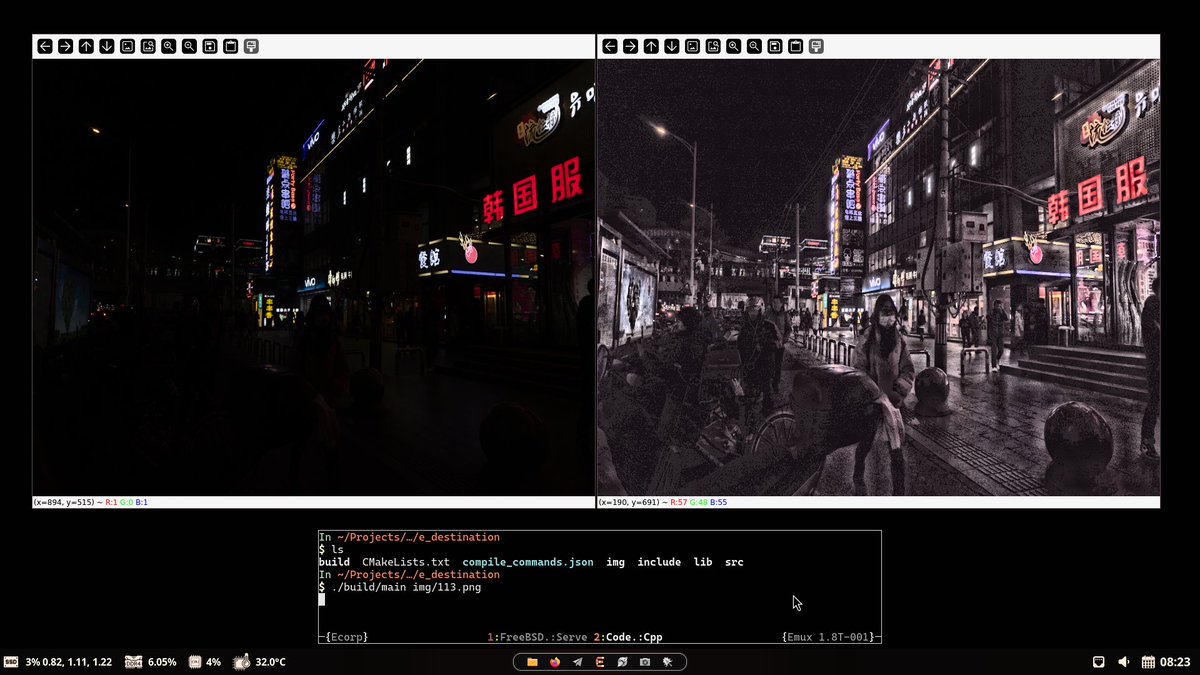The width and height of the screenshot is (1200, 675).
Task: Click the floppy-disk save icon in the right viewer
Action: pos(775,46)
